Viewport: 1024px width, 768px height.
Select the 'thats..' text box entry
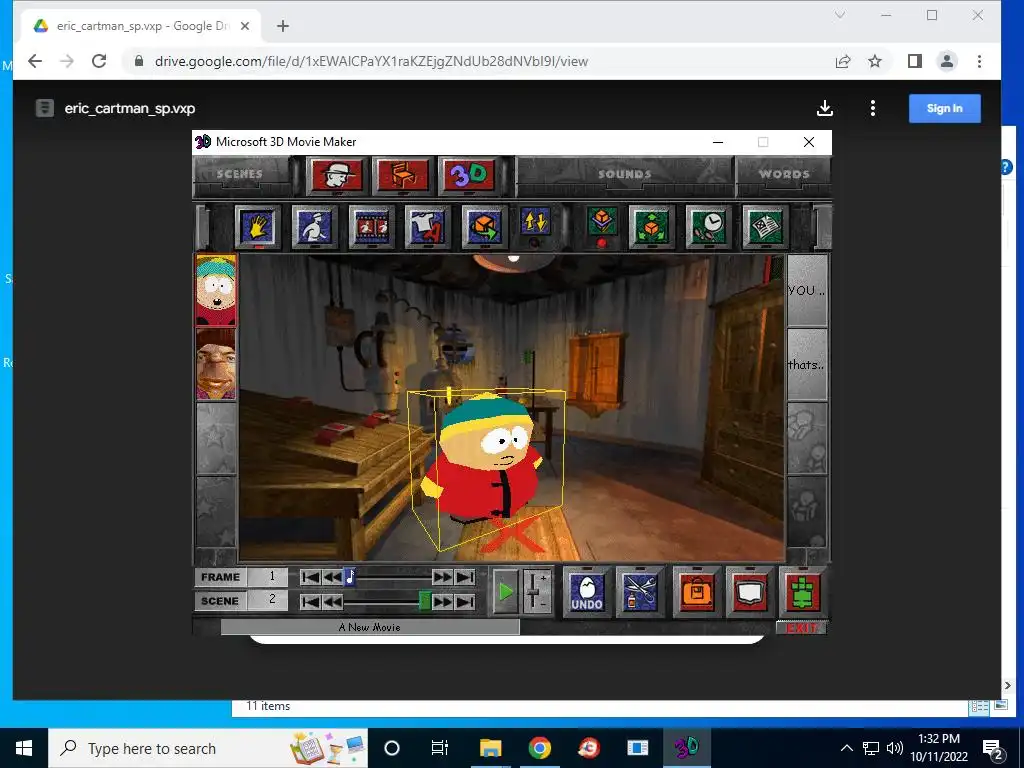[807, 364]
